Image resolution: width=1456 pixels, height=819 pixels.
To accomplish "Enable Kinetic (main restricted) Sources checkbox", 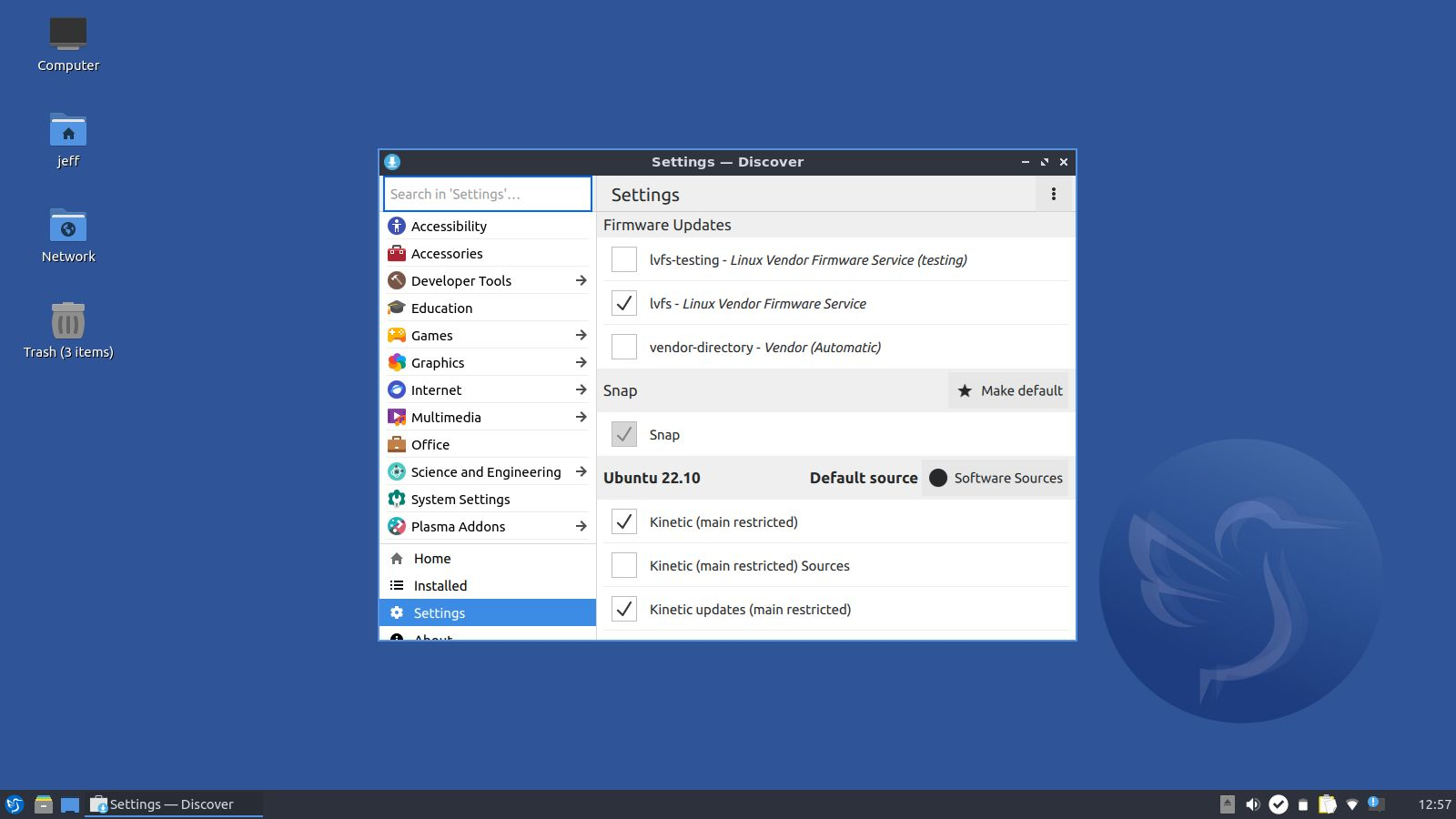I will 624,565.
